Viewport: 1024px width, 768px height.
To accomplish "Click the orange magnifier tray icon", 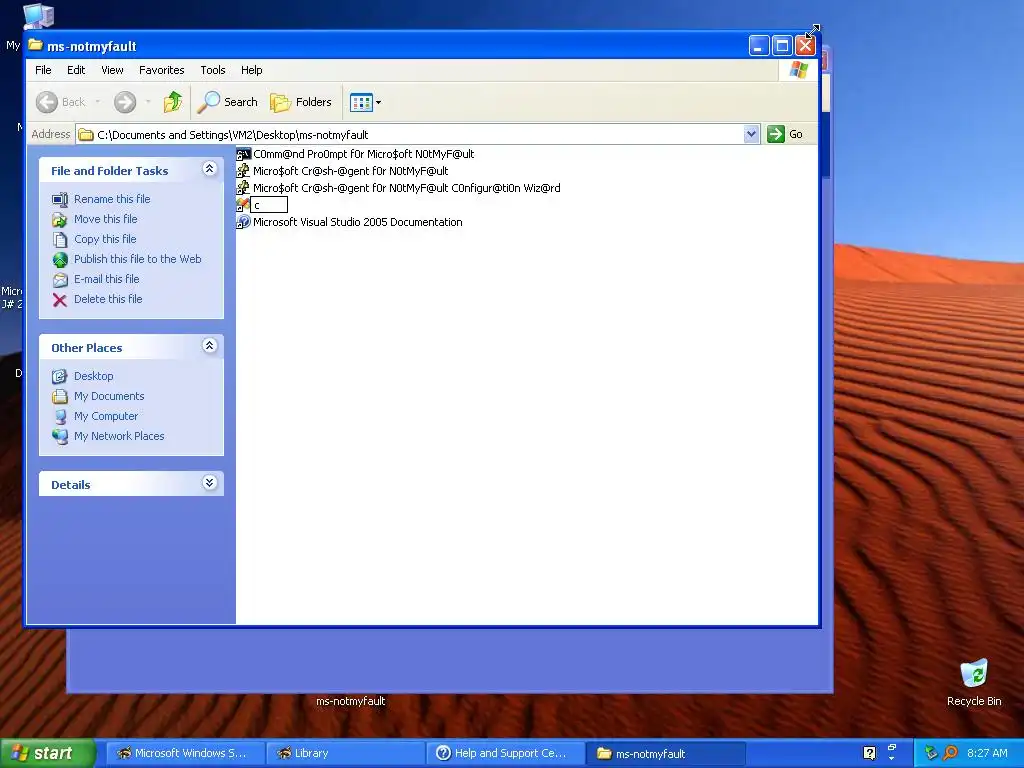I will 951,753.
